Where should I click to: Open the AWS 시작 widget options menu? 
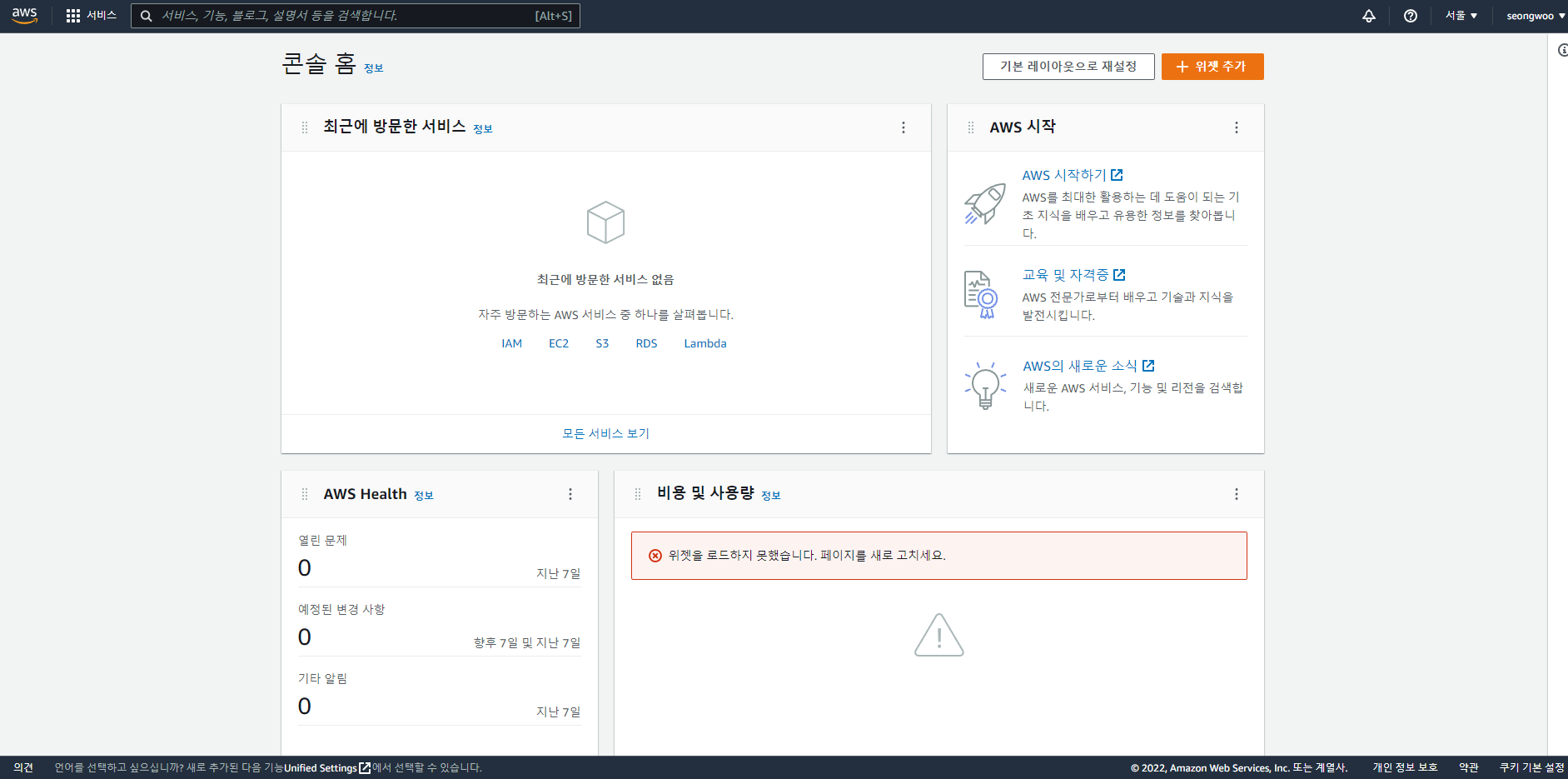tap(1237, 127)
